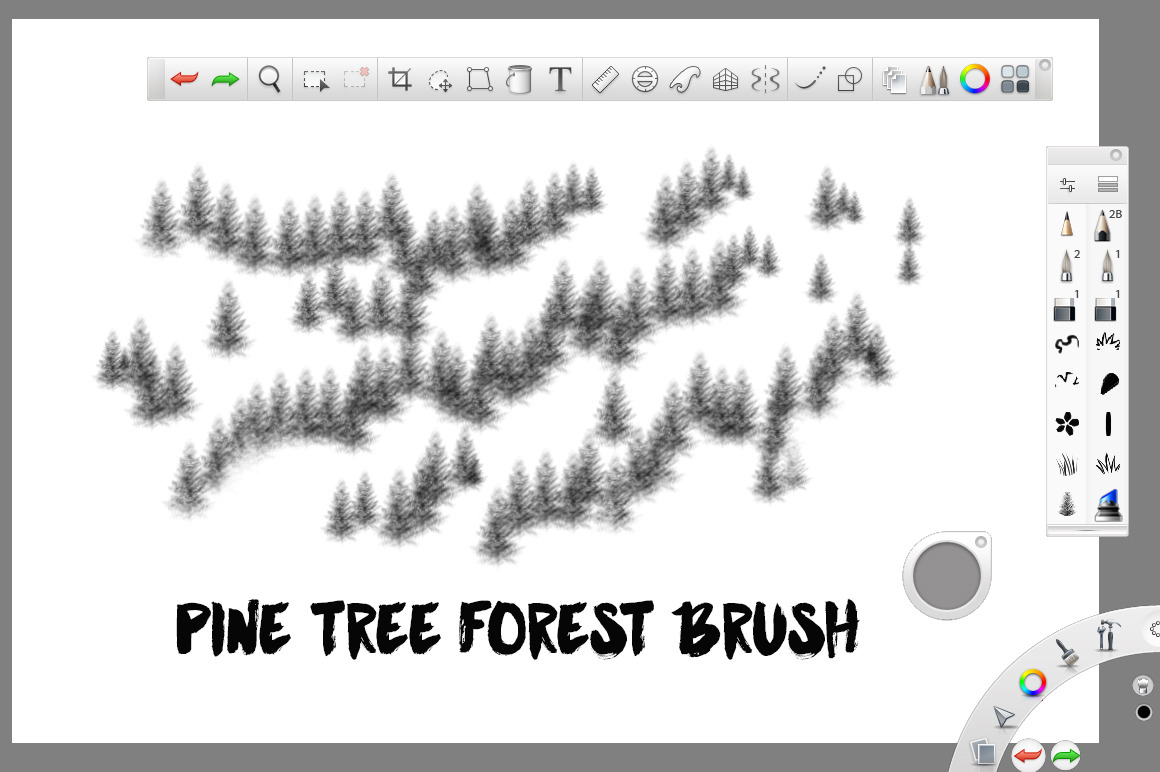The width and height of the screenshot is (1160, 772).
Task: Open brush properties sliders in palette
Action: click(1067, 185)
